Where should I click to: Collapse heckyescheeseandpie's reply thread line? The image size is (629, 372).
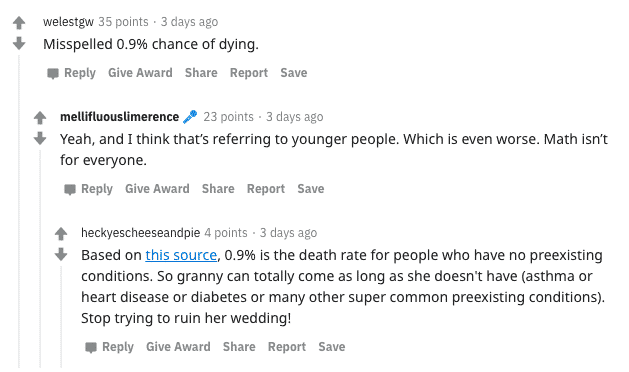[61, 317]
